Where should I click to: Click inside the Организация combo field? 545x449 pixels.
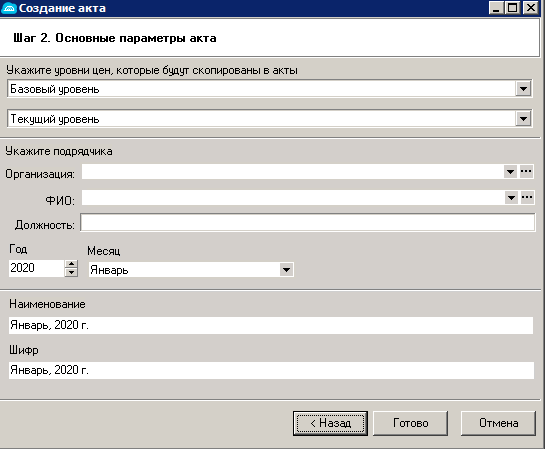coord(293,172)
